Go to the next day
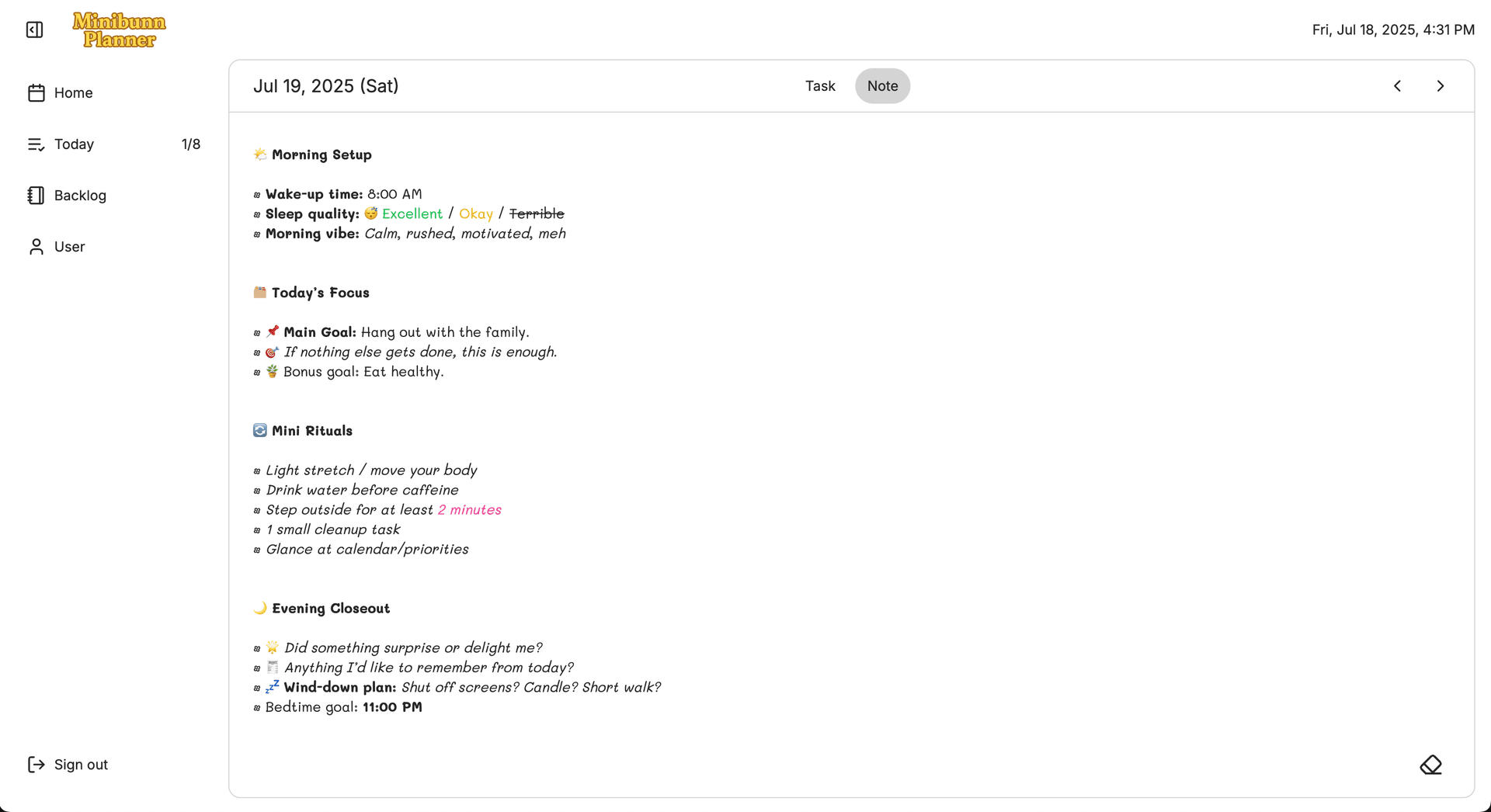This screenshot has width=1491, height=812. (x=1441, y=86)
